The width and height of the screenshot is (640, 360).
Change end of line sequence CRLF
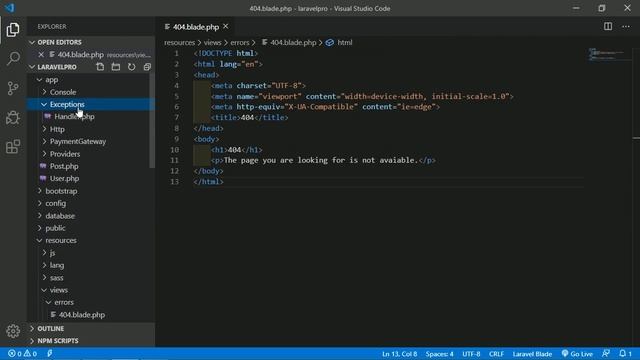click(496, 354)
